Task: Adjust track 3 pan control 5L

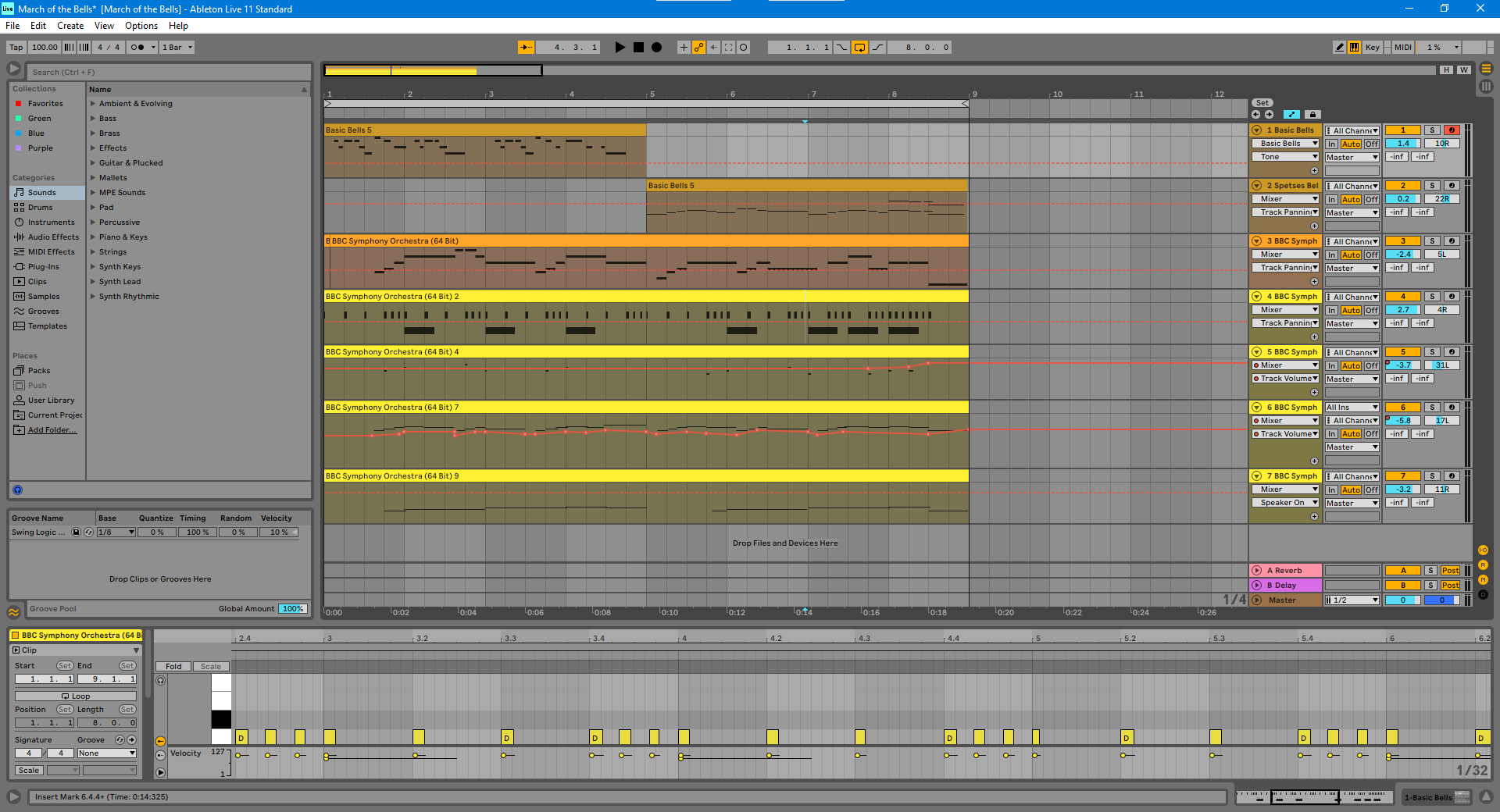Action: (x=1441, y=255)
